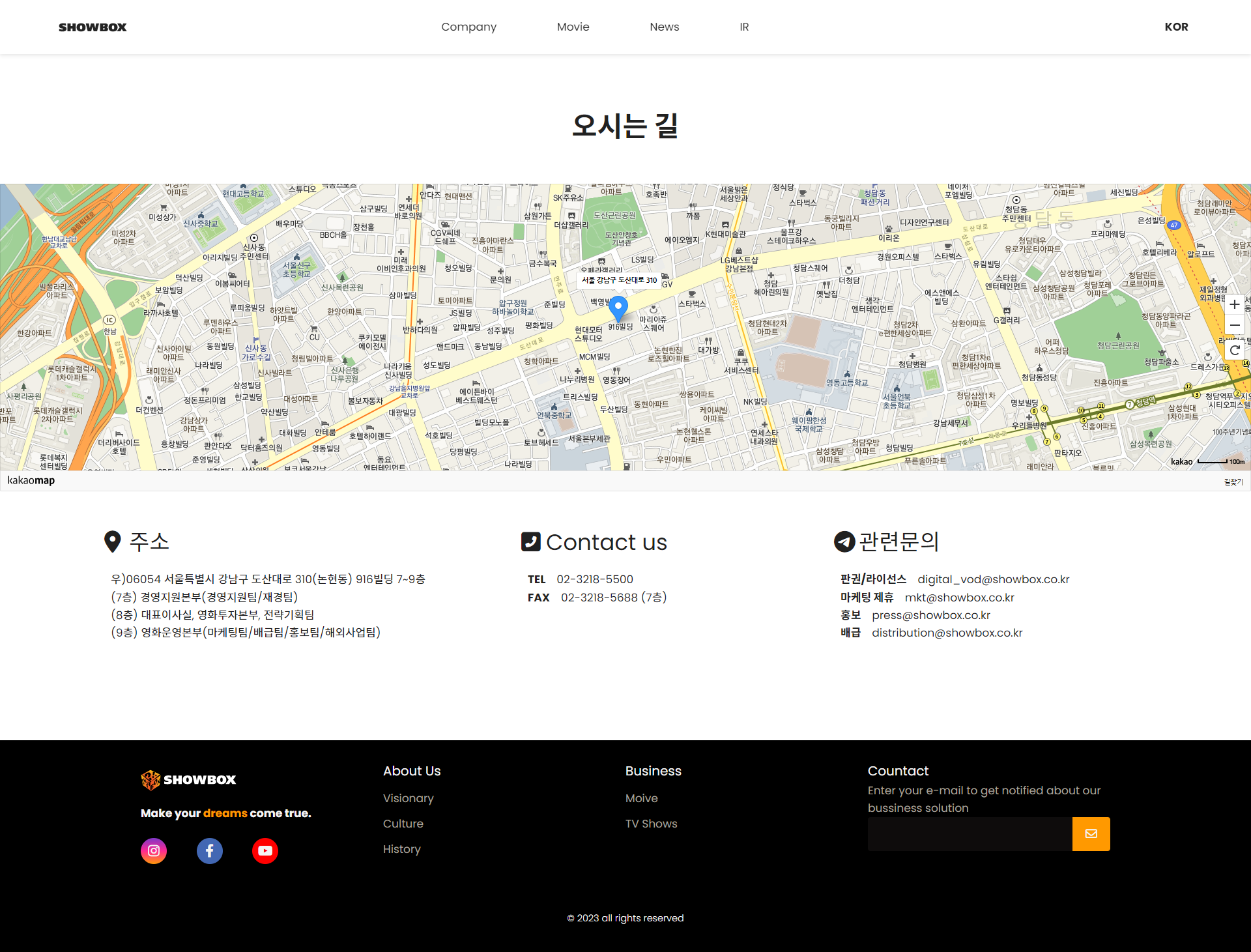Open the YouTube icon in footer
Image resolution: width=1251 pixels, height=952 pixels.
point(265,850)
